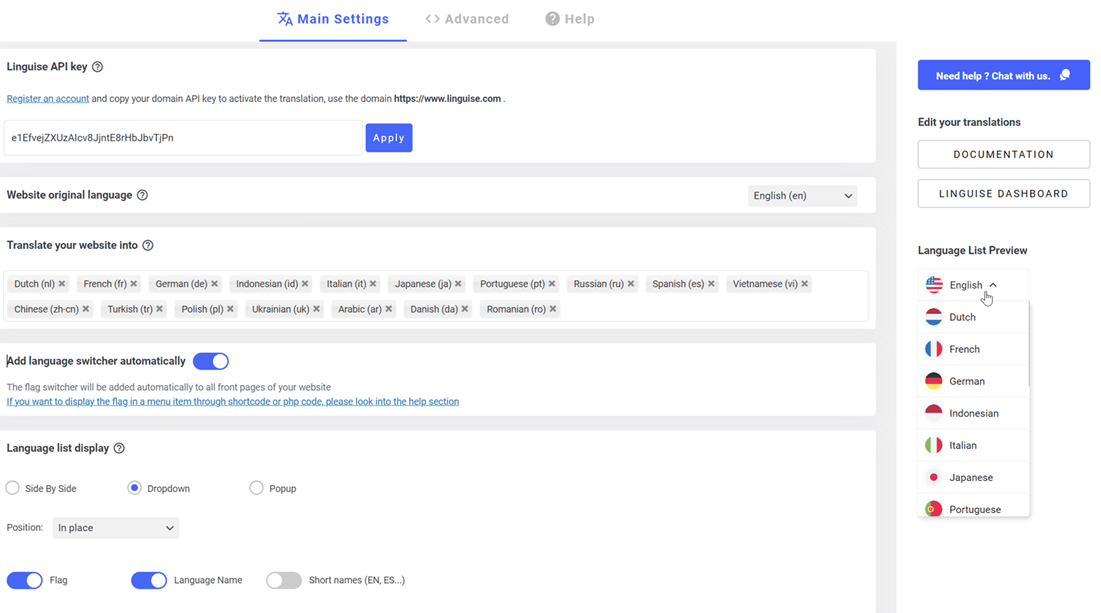This screenshot has width=1101, height=613.
Task: Remove Indonesian (id) from the list
Action: click(x=305, y=284)
